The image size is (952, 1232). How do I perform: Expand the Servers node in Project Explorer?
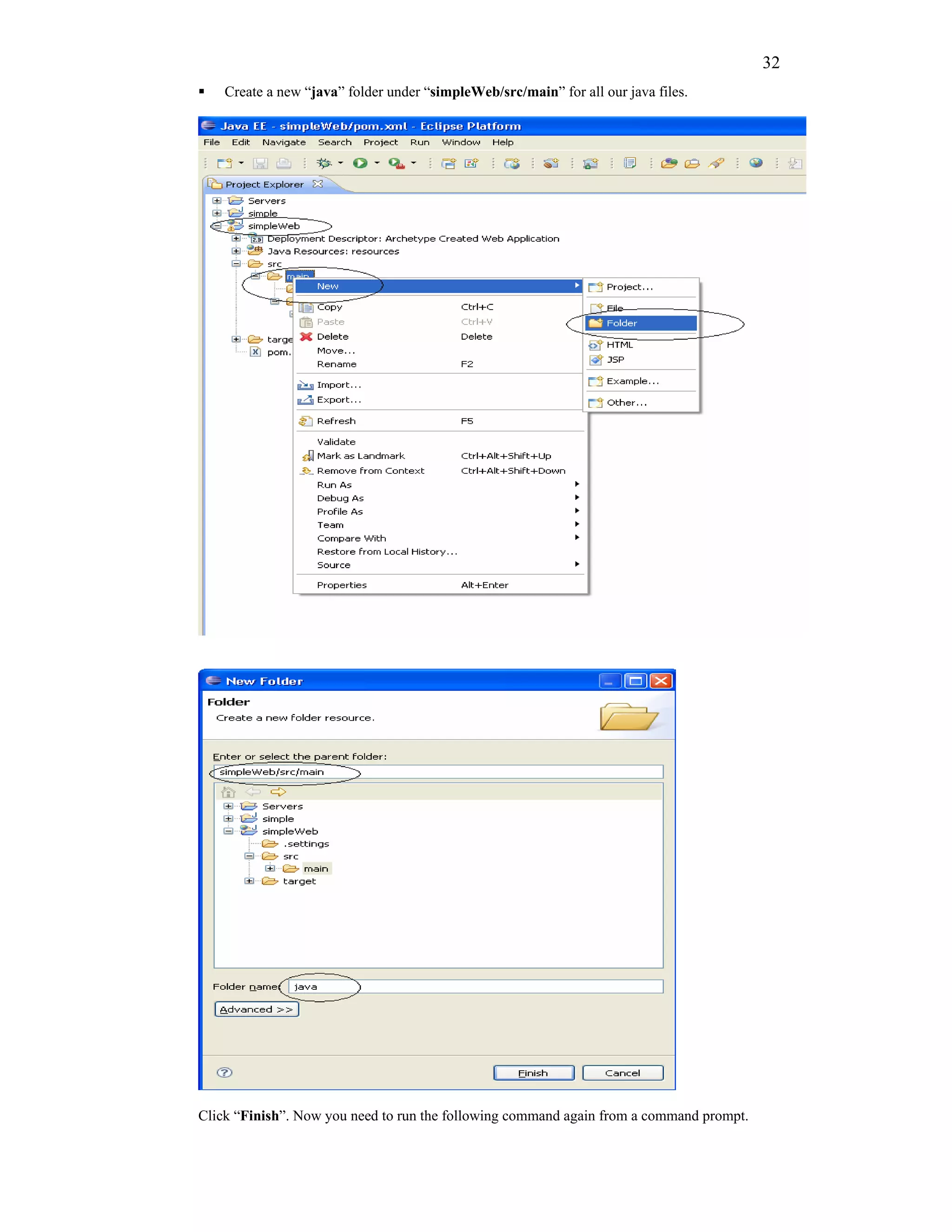coord(217,201)
